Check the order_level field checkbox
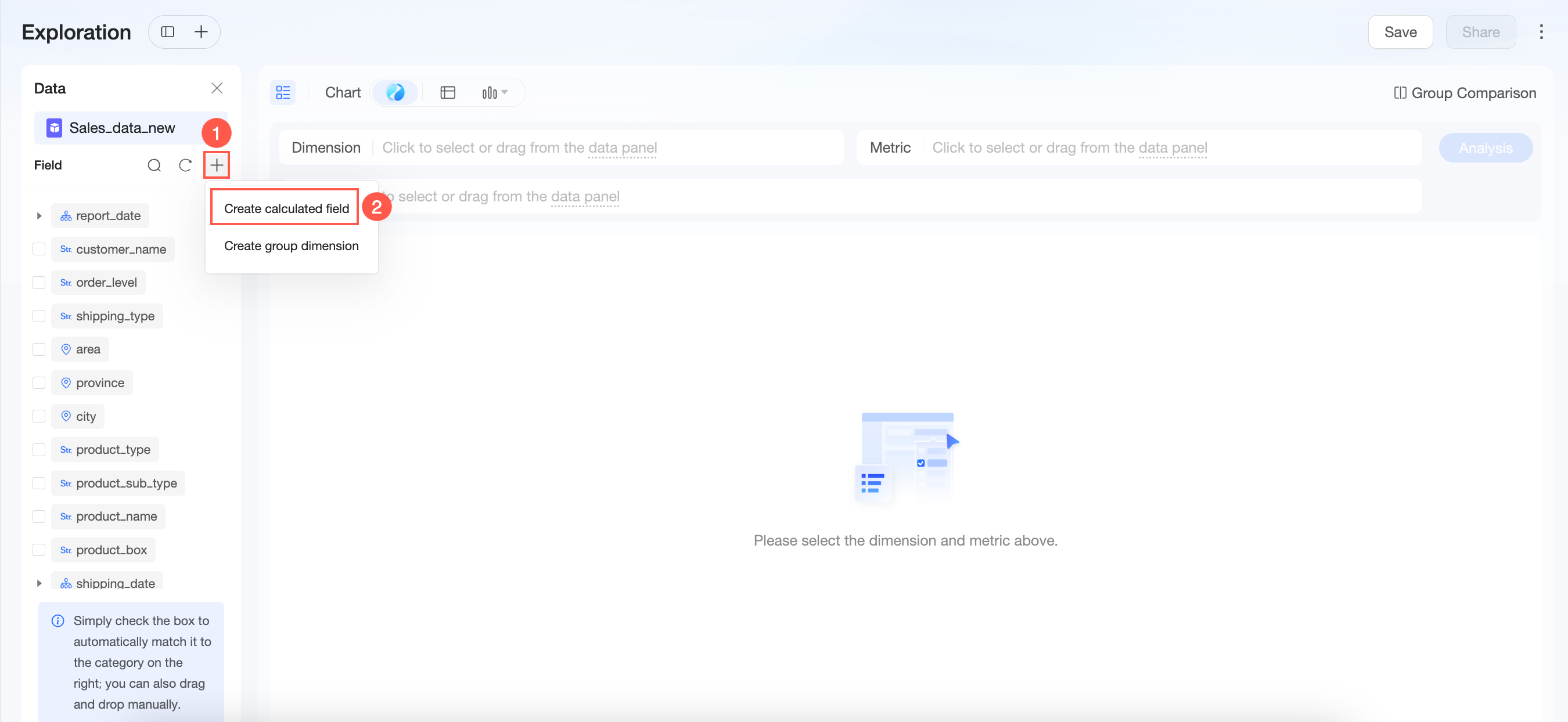Screen dimensions: 1568x722 click(39, 283)
